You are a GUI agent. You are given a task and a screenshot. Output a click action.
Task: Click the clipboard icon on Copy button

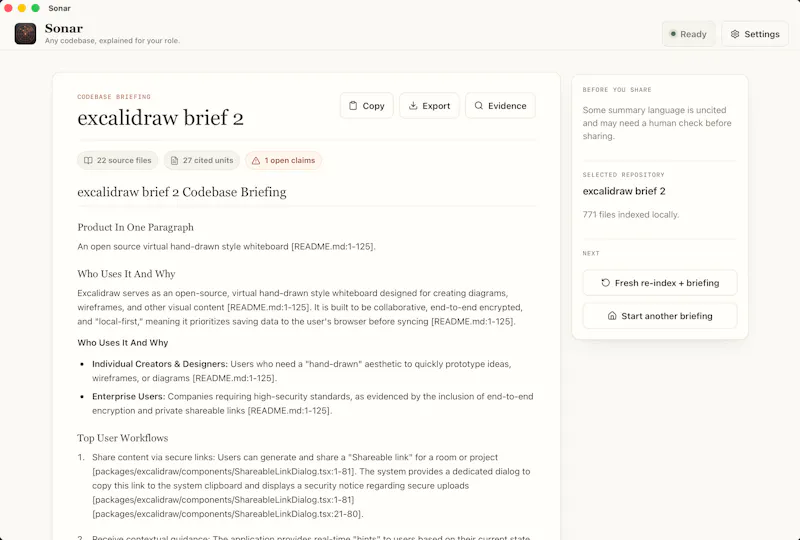(x=353, y=106)
